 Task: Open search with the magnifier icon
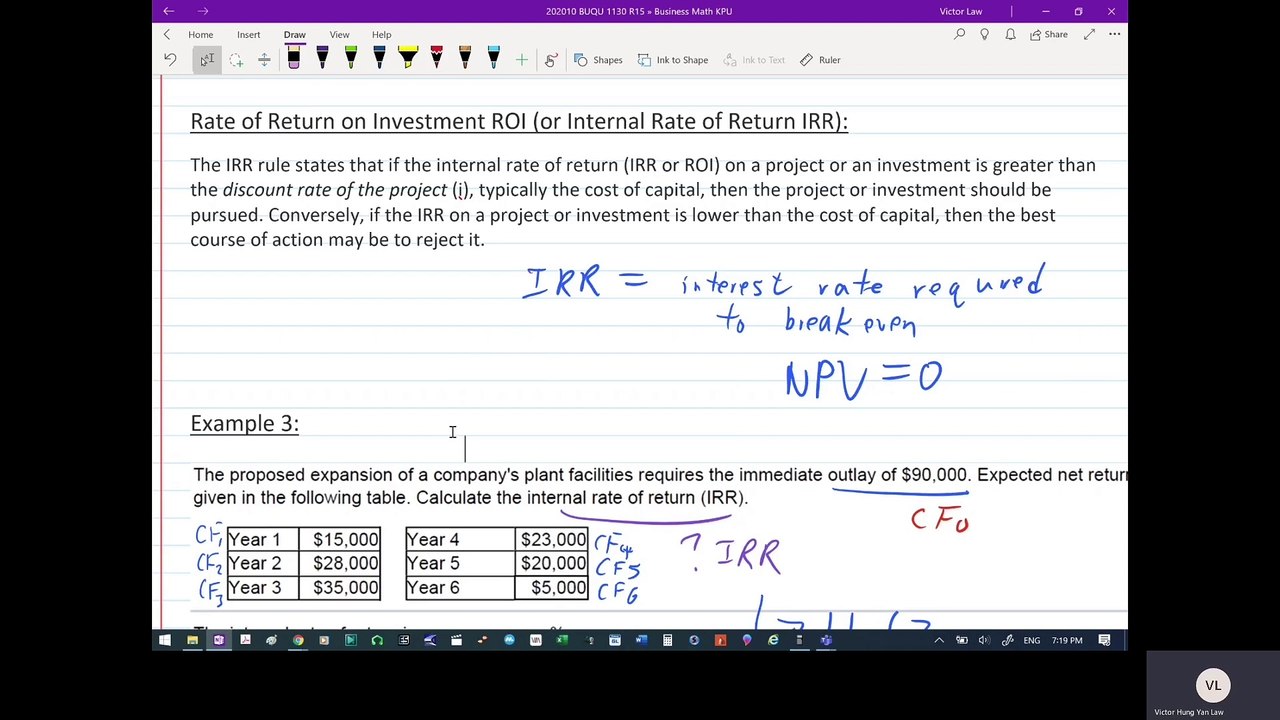(x=959, y=34)
